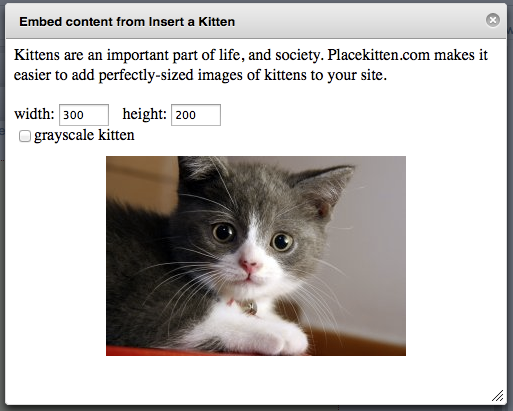The width and height of the screenshot is (513, 411).
Task: Click the 'grayscale kitten' label text
Action: 84,135
